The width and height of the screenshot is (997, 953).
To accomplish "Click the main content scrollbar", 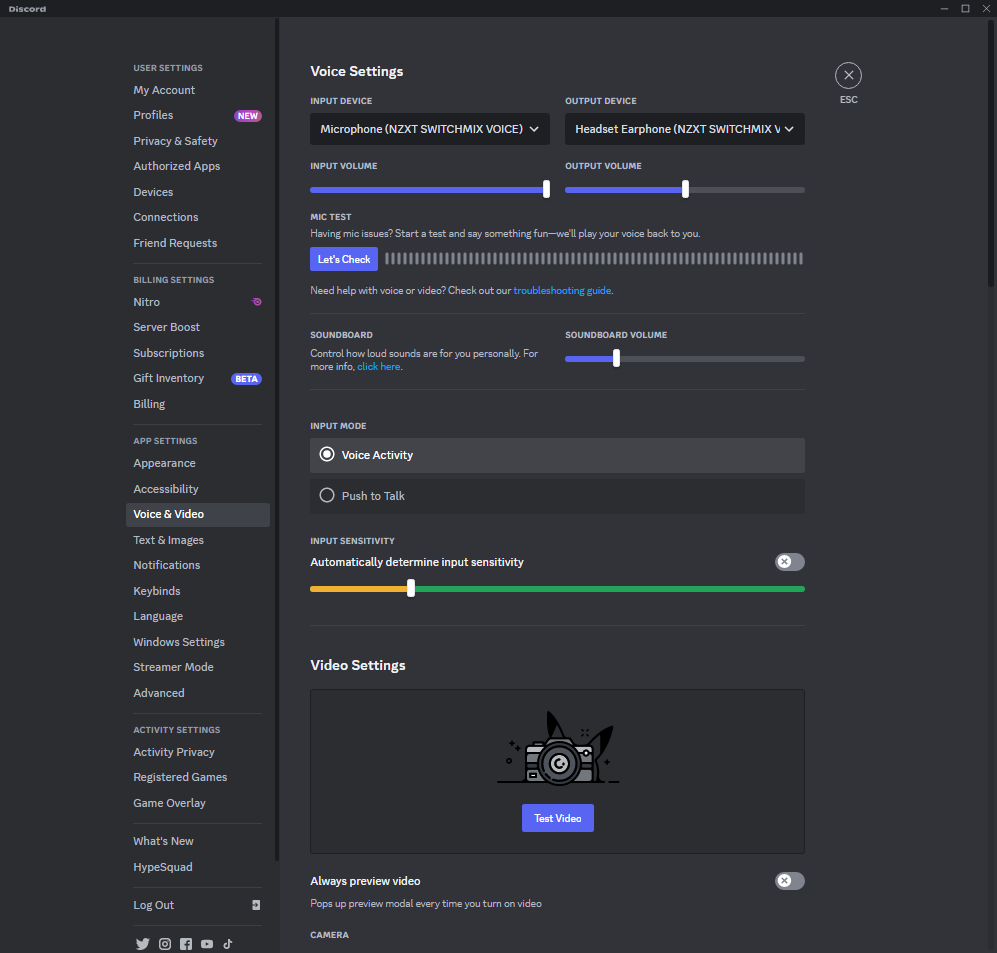I will pos(991,153).
